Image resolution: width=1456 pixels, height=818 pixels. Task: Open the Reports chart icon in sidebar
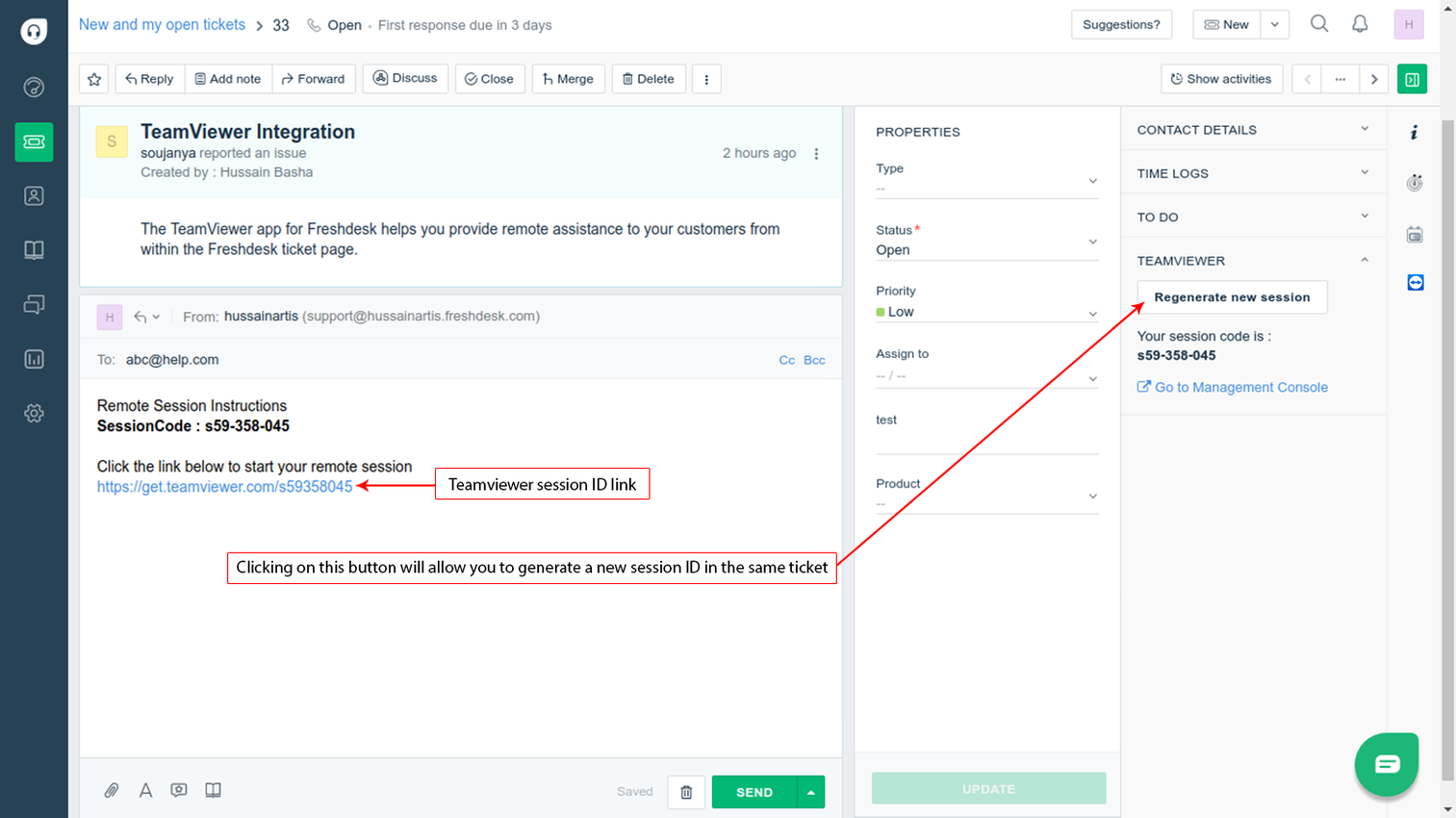click(x=34, y=359)
